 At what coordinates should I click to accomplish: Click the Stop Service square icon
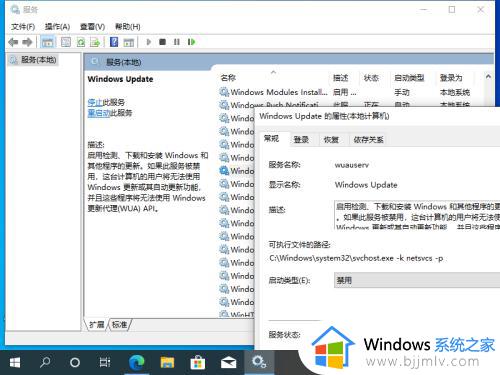coord(162,42)
